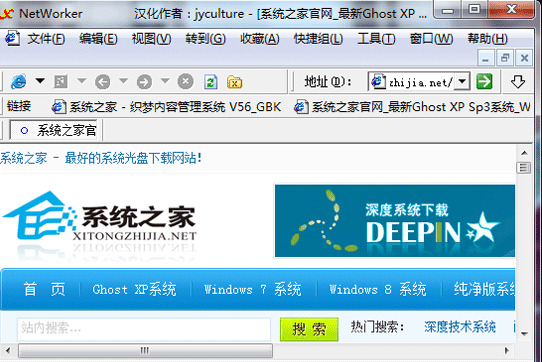Click the address bar URL field
Viewport: 542px width, 362px height.
coord(411,82)
